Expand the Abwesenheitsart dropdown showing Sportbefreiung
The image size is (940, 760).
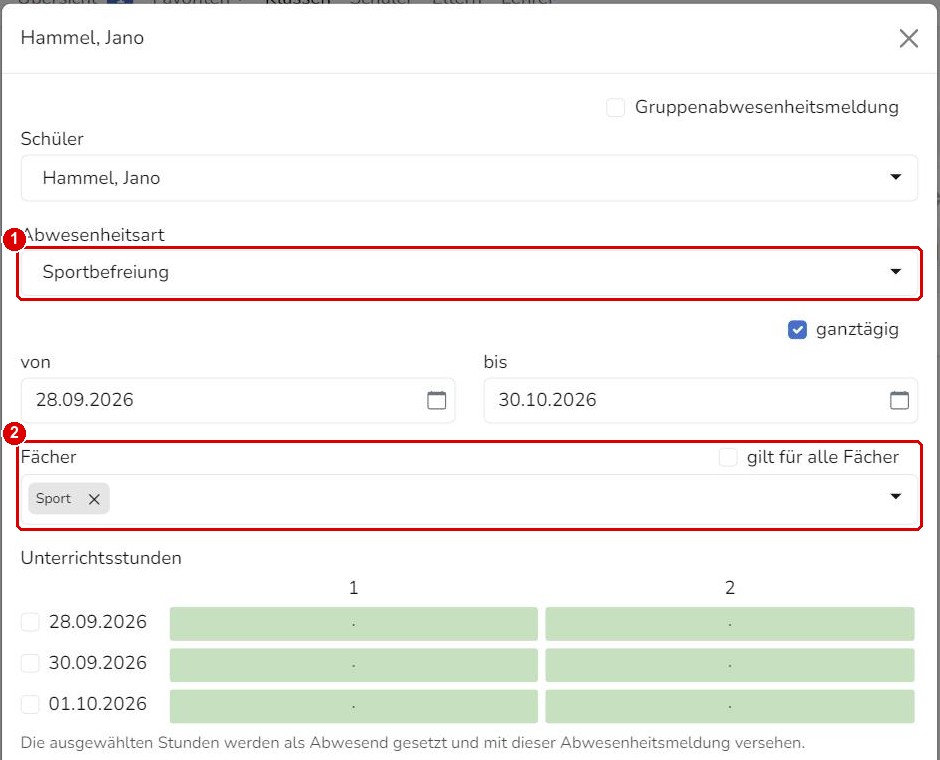click(x=469, y=273)
